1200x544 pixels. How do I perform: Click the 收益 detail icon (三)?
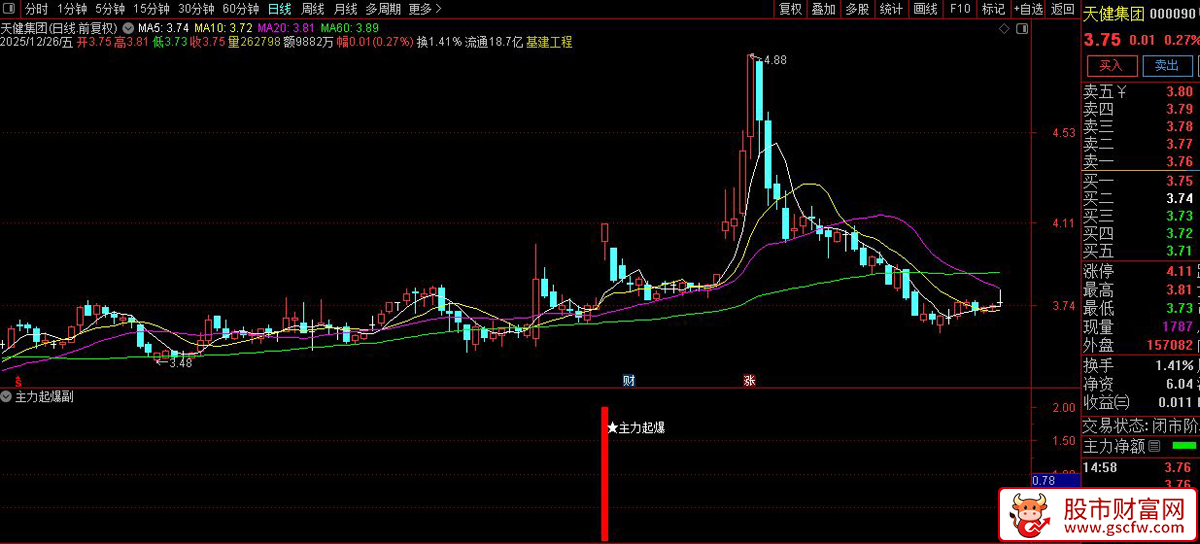tap(1122, 402)
